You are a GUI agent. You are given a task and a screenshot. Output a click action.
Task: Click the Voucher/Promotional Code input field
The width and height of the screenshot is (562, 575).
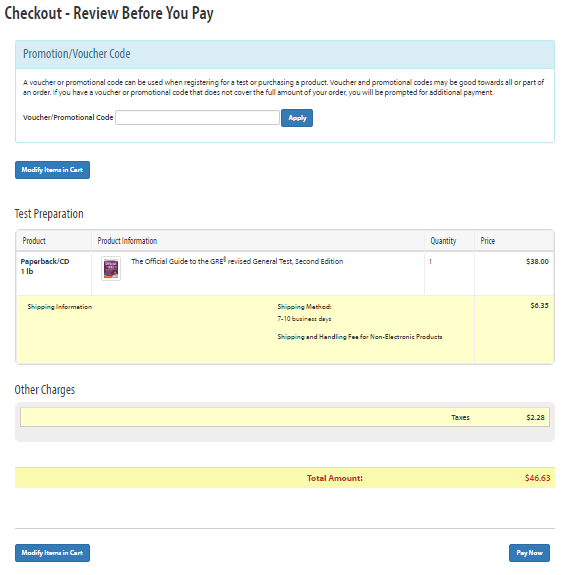pos(197,118)
